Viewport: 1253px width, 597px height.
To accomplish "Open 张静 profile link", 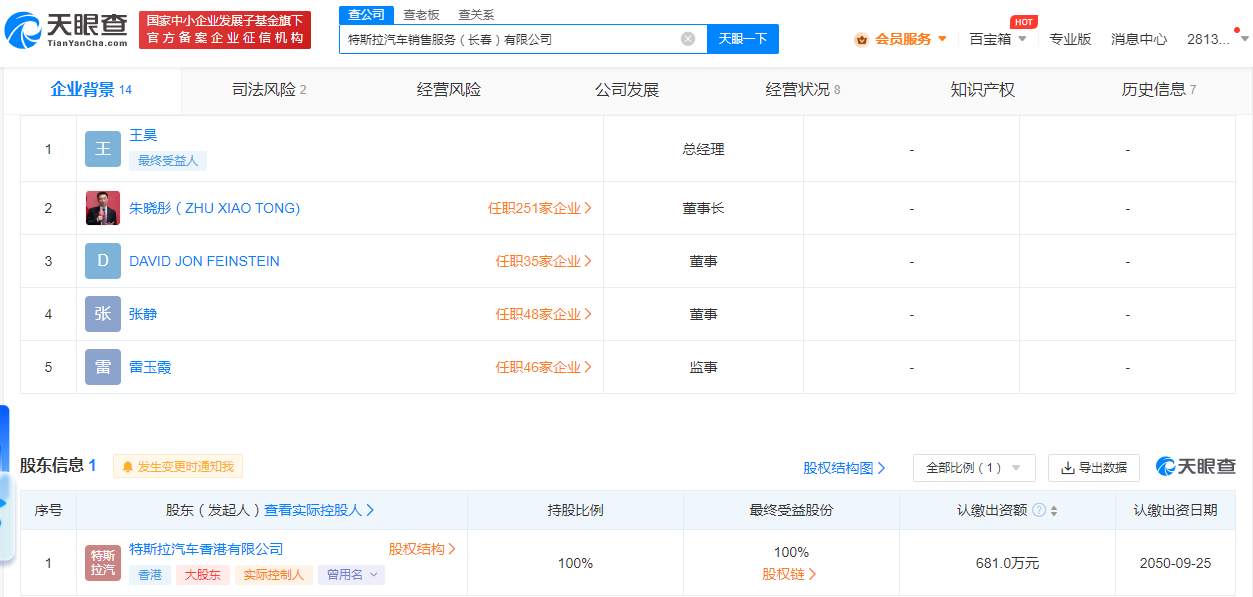I will (x=143, y=314).
